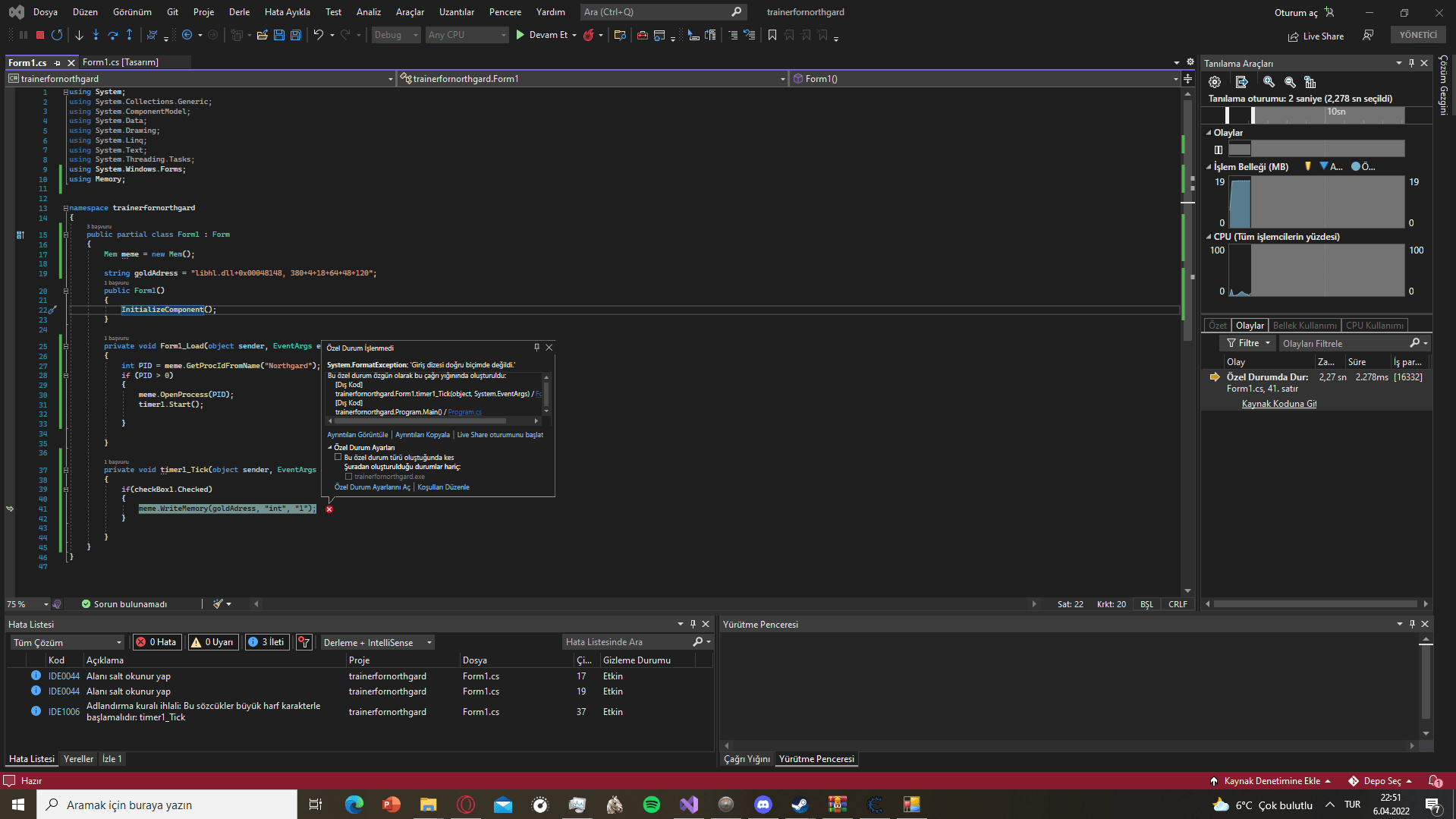Open the Uzantılar menu
The width and height of the screenshot is (1456, 819).
(457, 12)
